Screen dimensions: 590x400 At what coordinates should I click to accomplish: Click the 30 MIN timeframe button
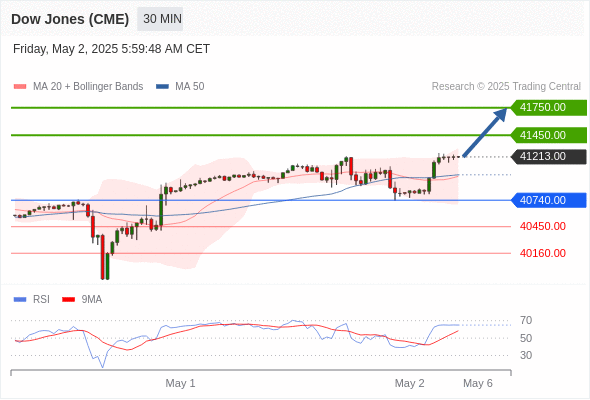tap(160, 19)
